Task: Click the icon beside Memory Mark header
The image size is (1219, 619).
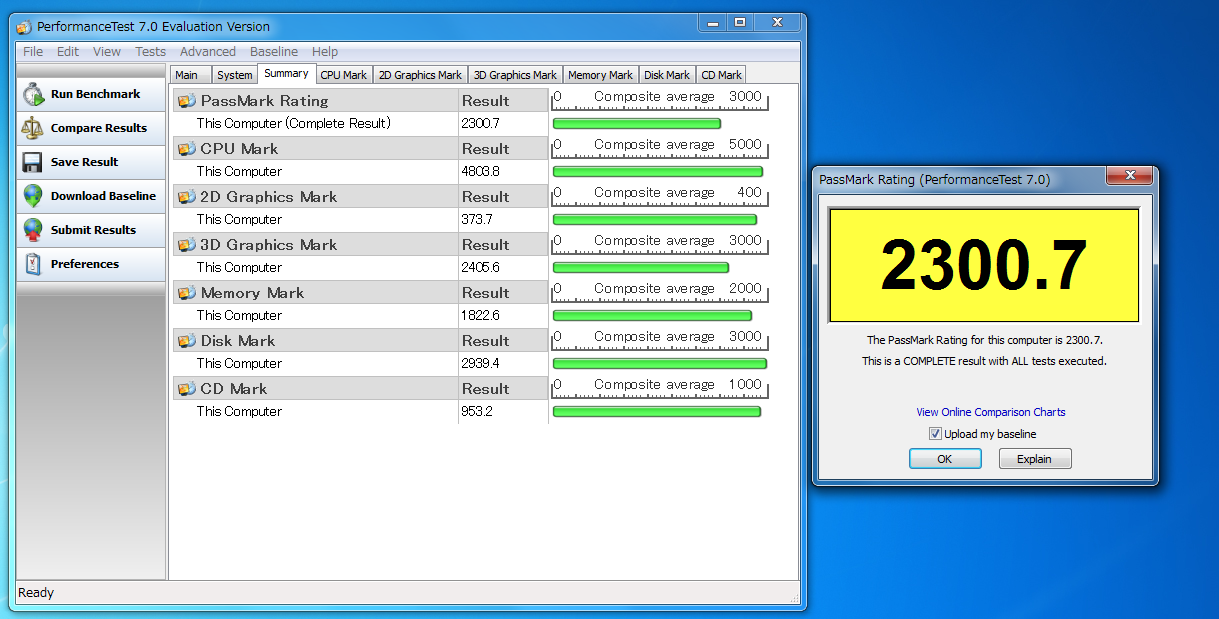Action: (x=187, y=293)
